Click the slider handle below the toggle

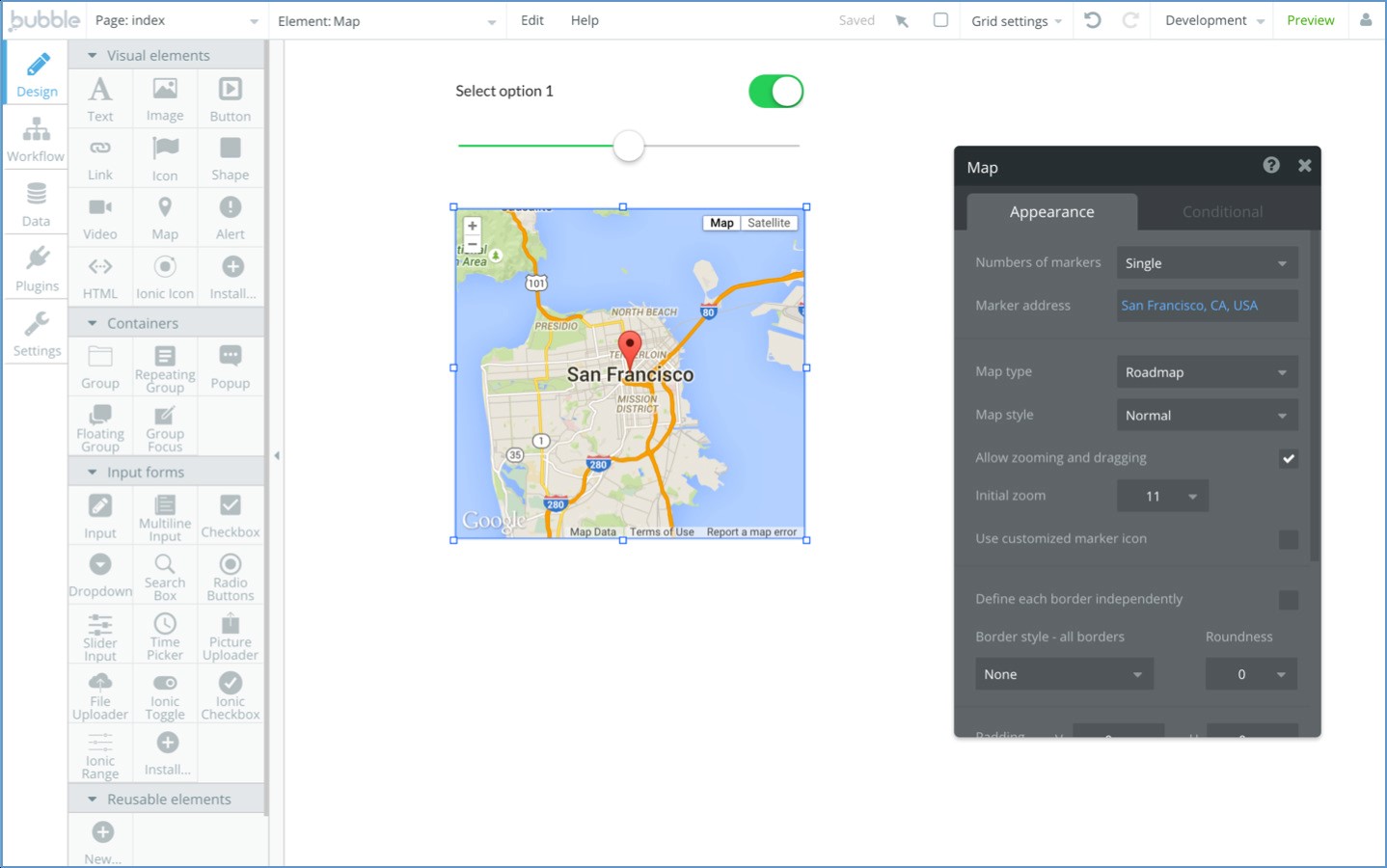[x=629, y=147]
